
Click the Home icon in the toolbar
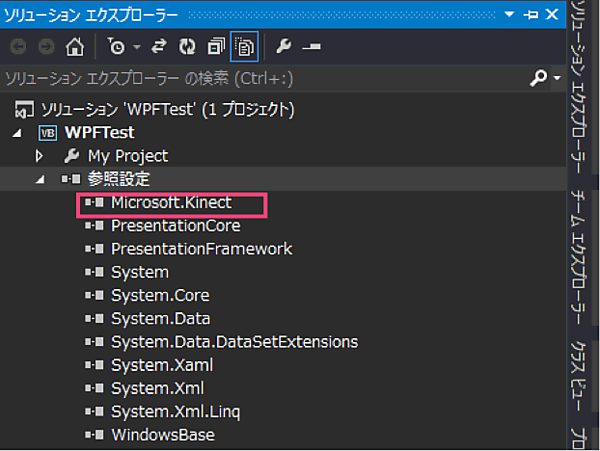coord(74,46)
